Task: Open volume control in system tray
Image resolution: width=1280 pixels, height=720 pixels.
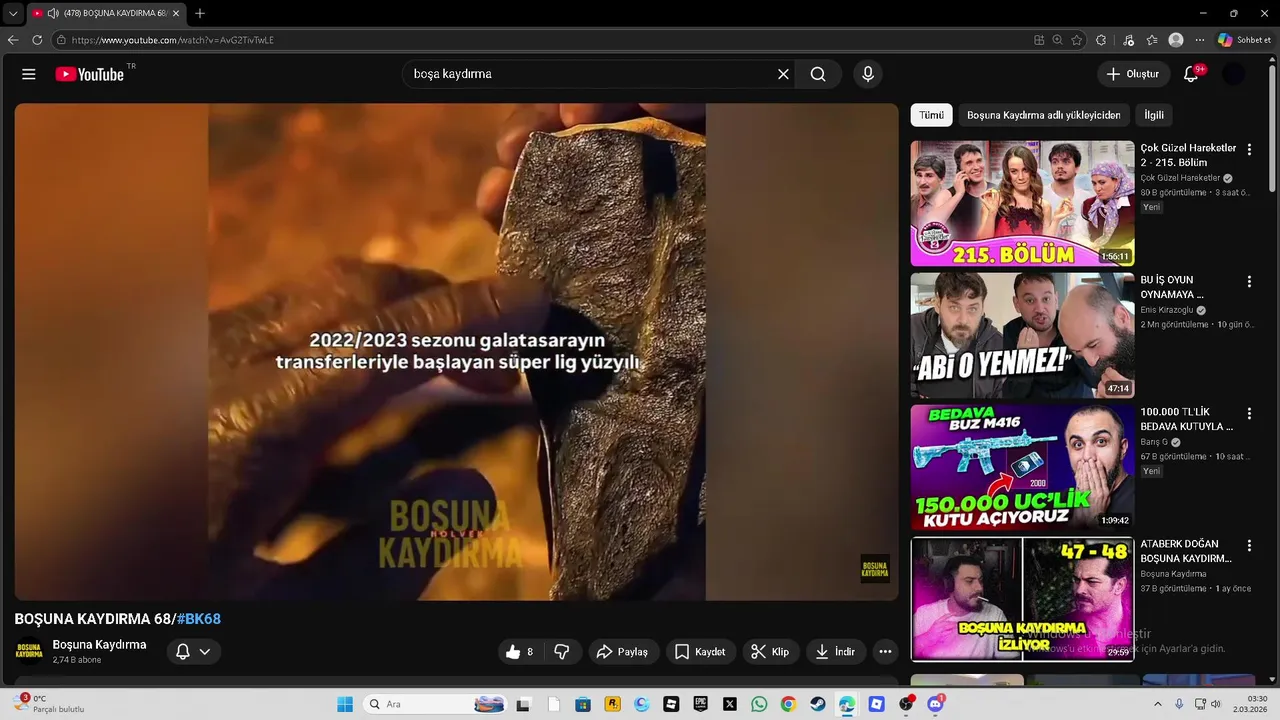Action: click(1216, 704)
